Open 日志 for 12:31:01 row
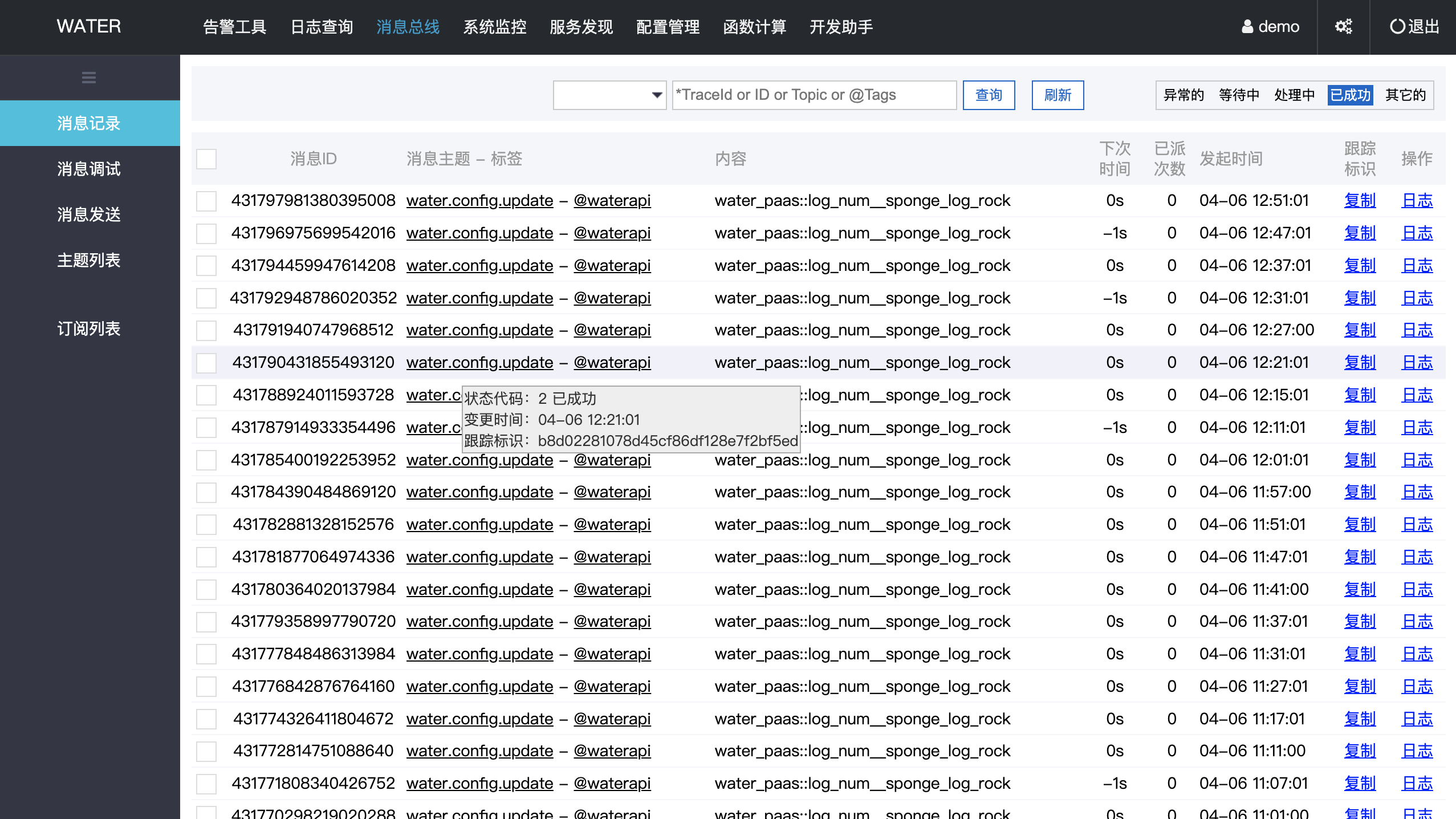 pos(1417,298)
